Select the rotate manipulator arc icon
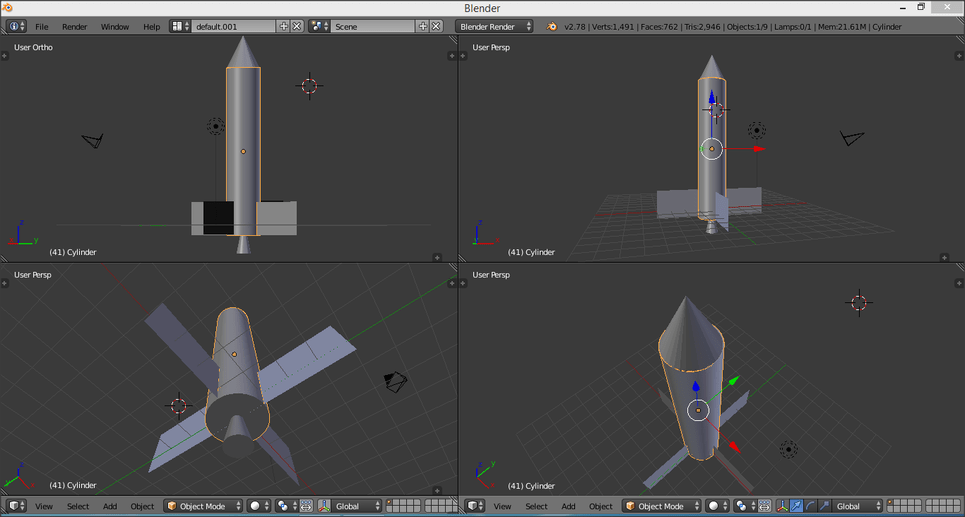 [811, 506]
